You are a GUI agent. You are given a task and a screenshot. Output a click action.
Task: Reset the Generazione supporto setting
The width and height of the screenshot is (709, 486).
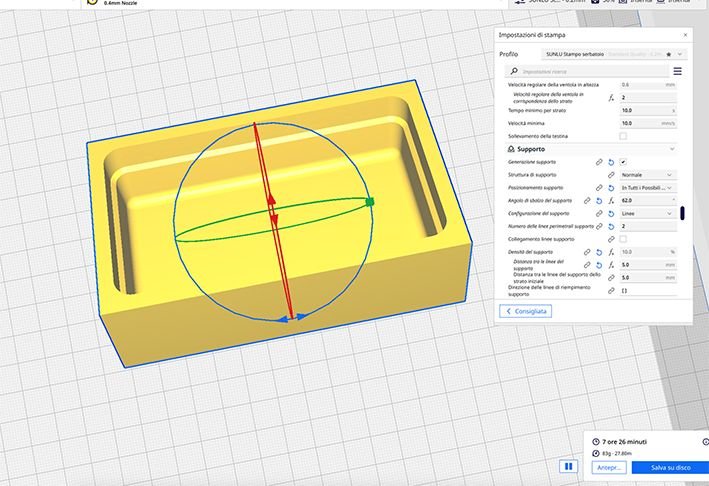tap(611, 162)
